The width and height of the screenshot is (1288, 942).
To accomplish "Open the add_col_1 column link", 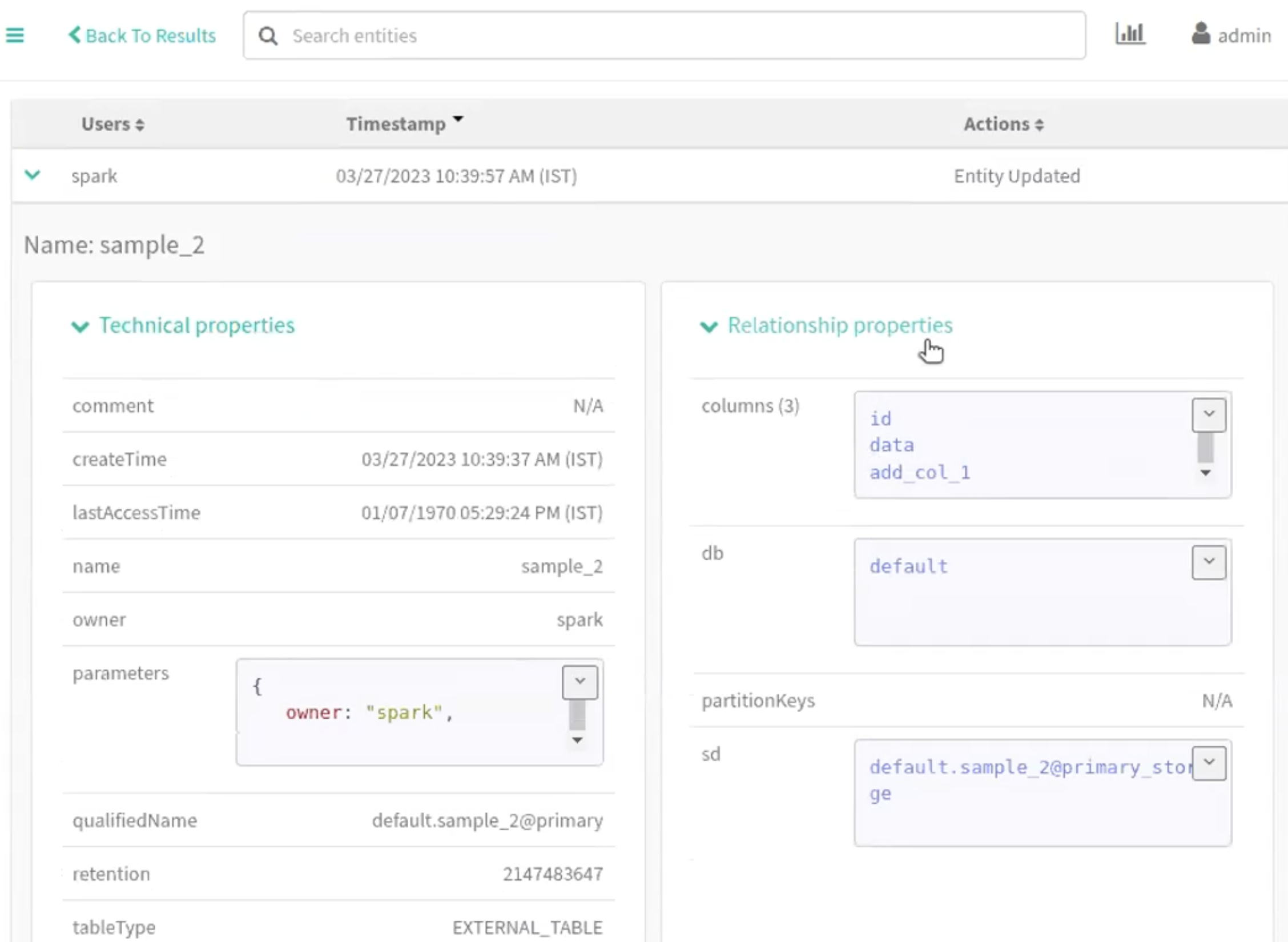I will pyautogui.click(x=919, y=472).
